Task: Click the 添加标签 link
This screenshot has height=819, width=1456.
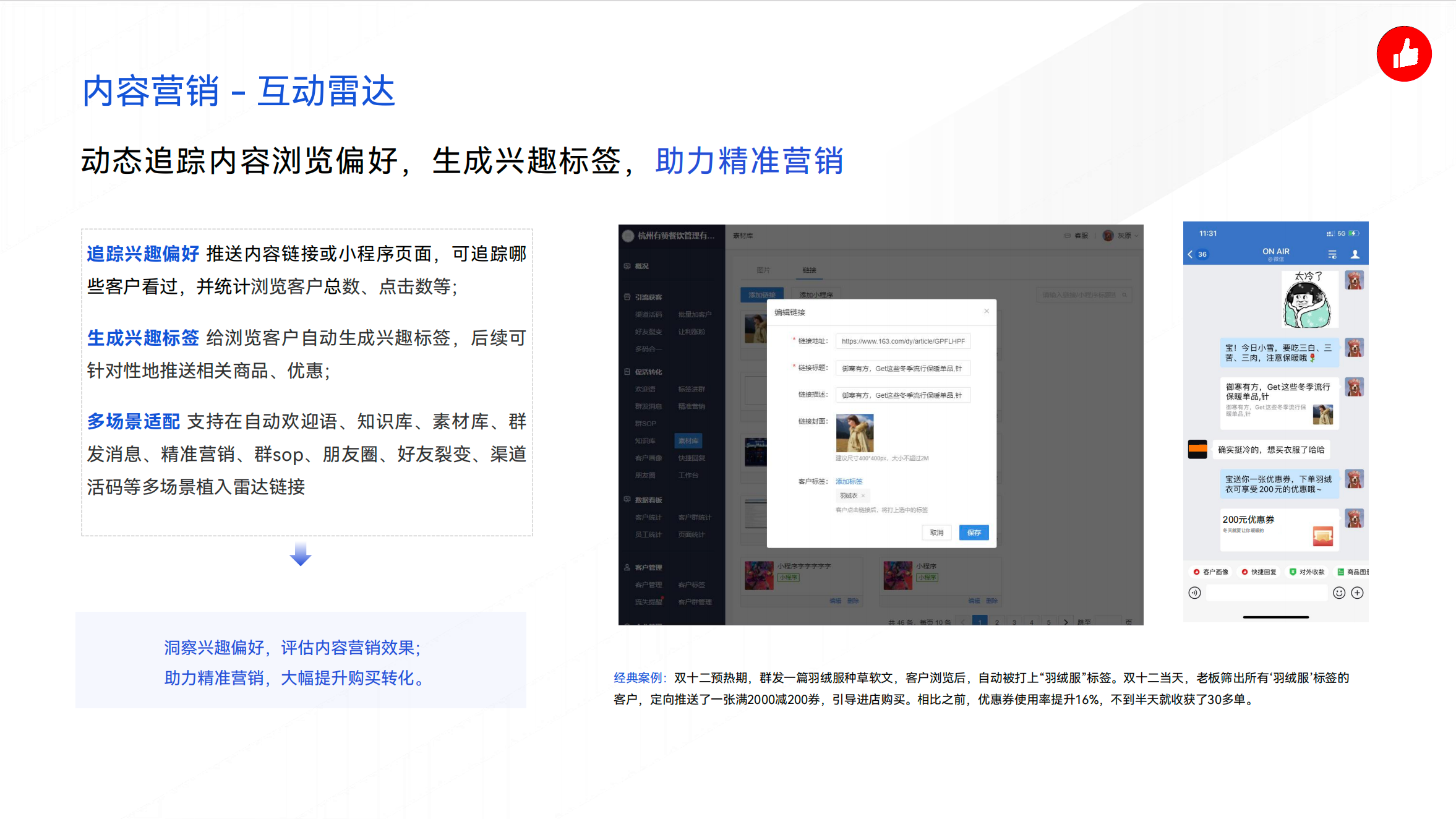Action: click(849, 481)
